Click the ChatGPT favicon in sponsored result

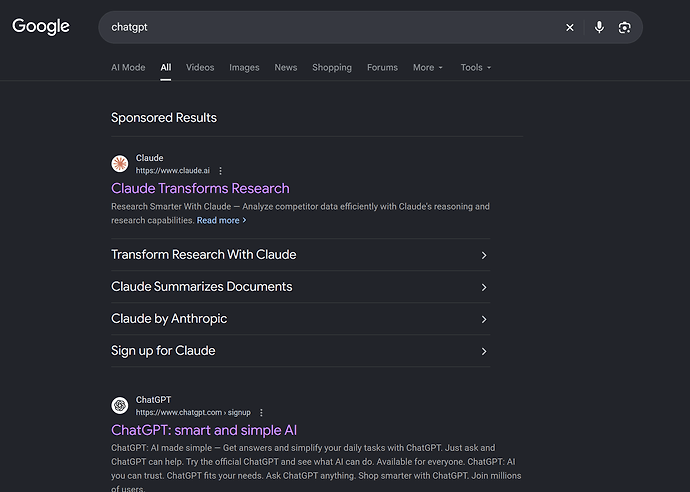tap(120, 405)
